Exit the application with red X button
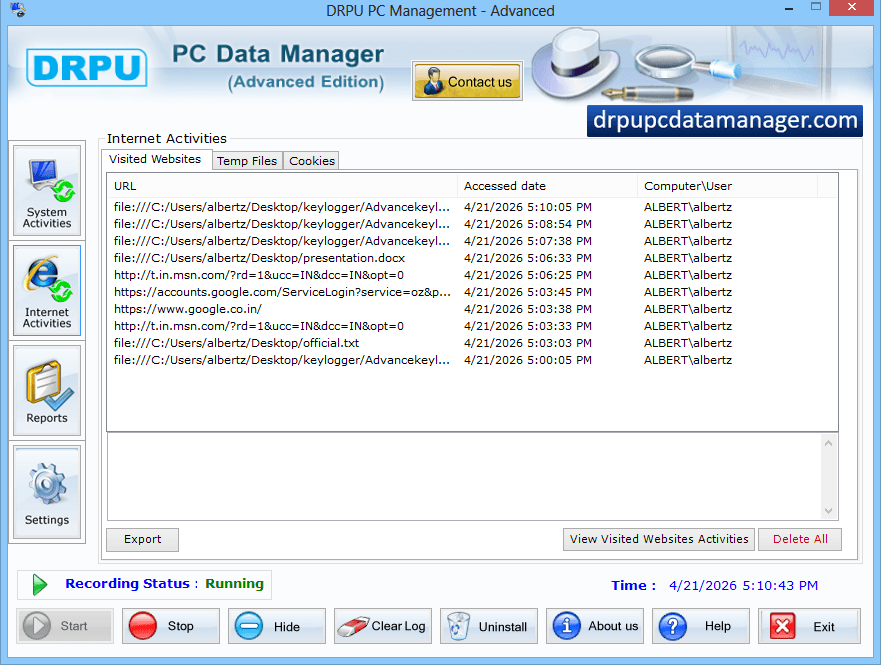881x665 pixels. 809,626
